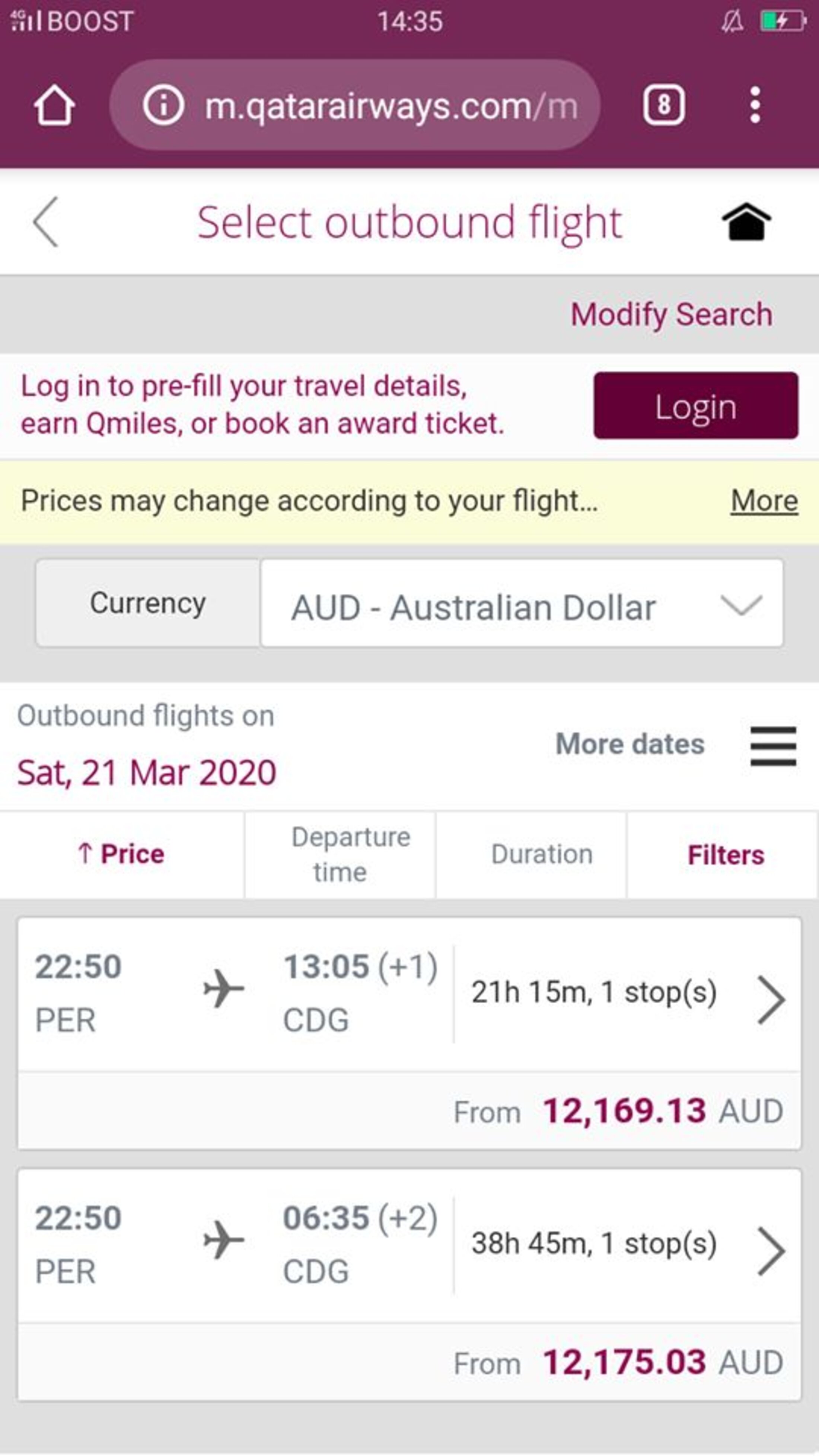Viewport: 819px width, 1456px height.
Task: Tap the browser home icon
Action: point(54,105)
